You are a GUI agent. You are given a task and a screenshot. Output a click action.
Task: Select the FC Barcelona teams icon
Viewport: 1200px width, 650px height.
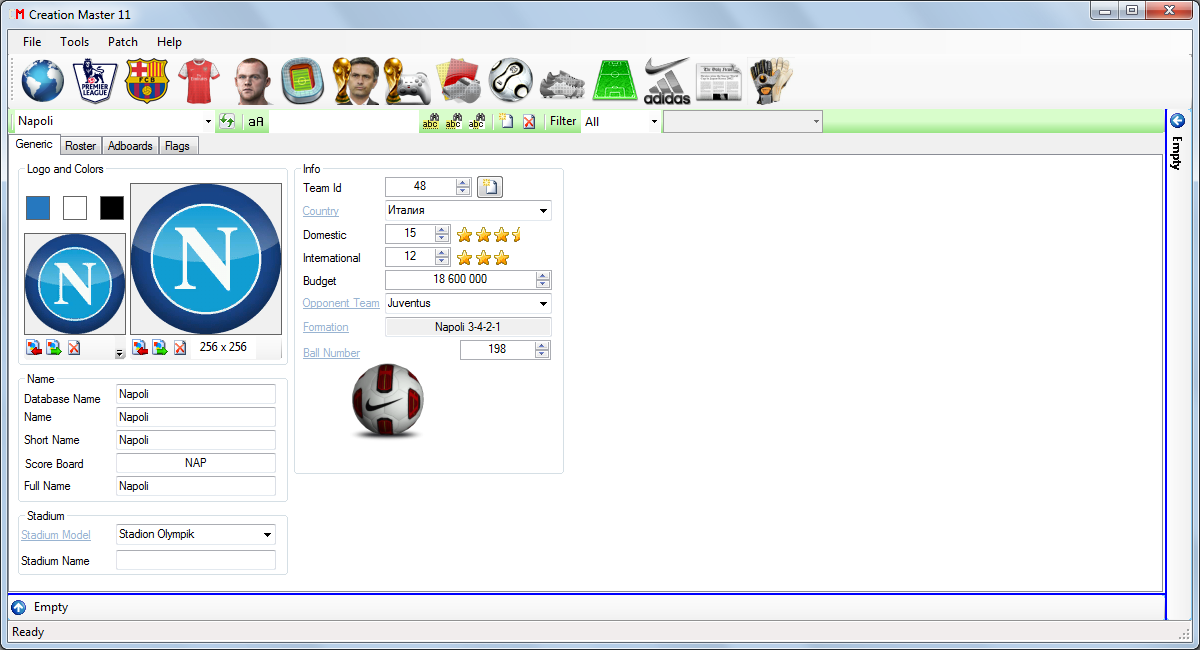[x=147, y=81]
